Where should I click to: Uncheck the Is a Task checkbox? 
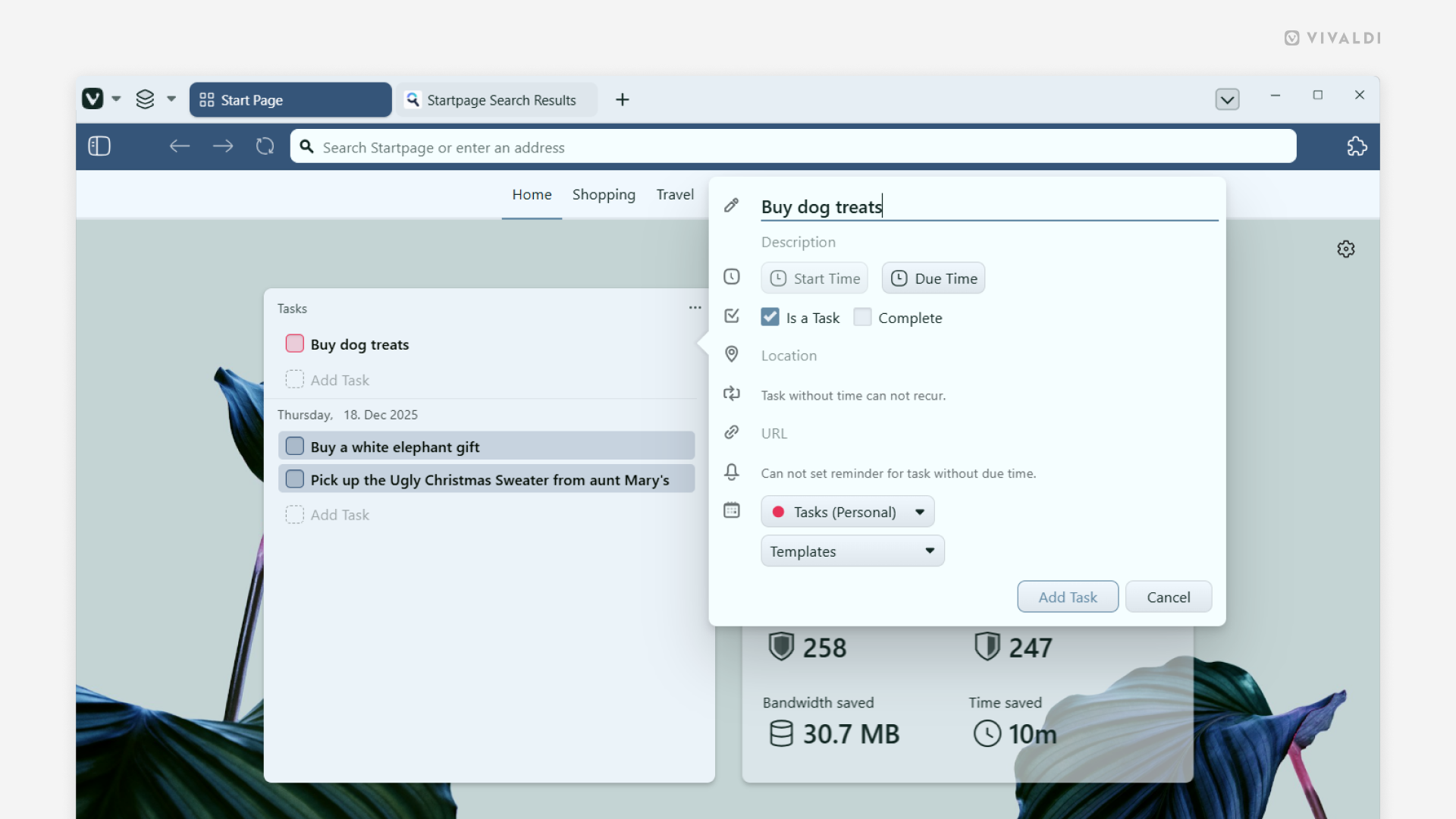(770, 317)
